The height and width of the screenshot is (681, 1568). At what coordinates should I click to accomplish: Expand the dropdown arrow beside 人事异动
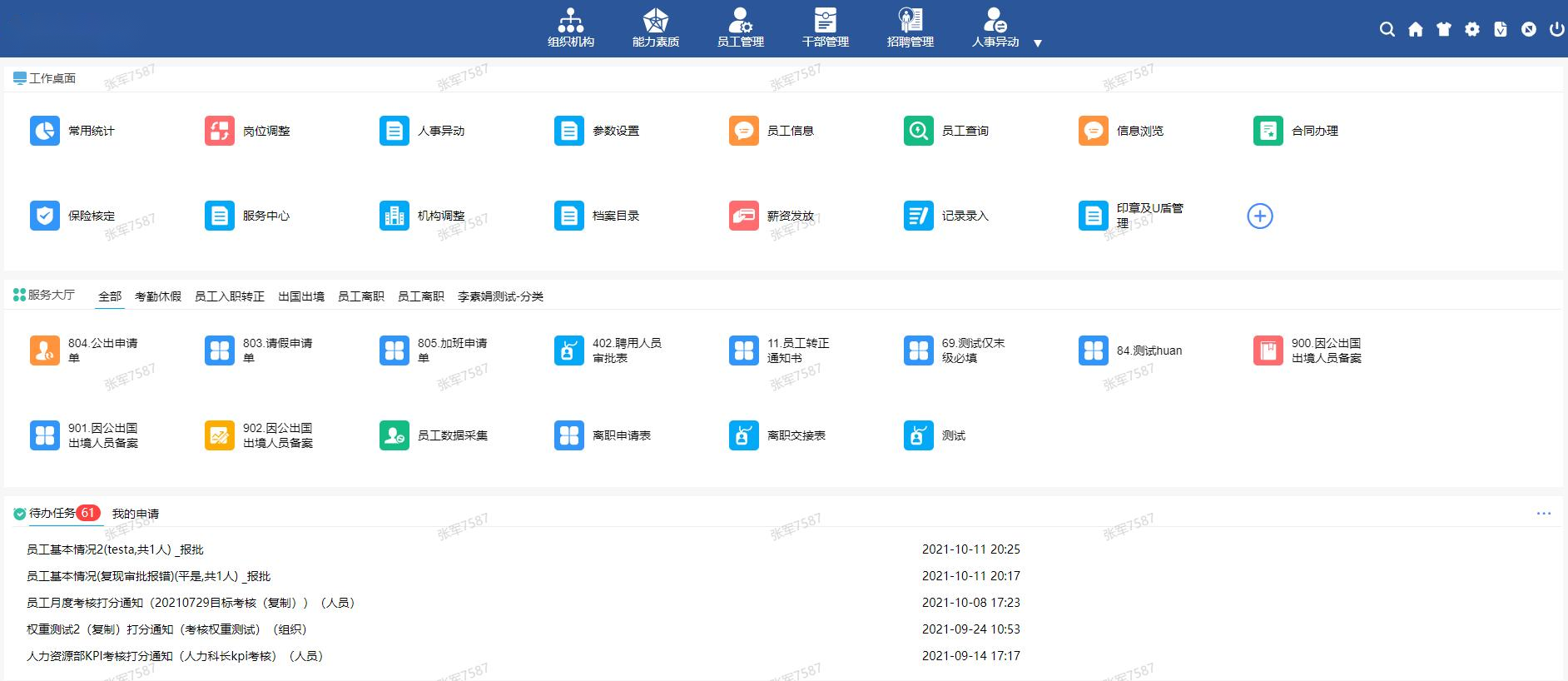pos(1037,43)
